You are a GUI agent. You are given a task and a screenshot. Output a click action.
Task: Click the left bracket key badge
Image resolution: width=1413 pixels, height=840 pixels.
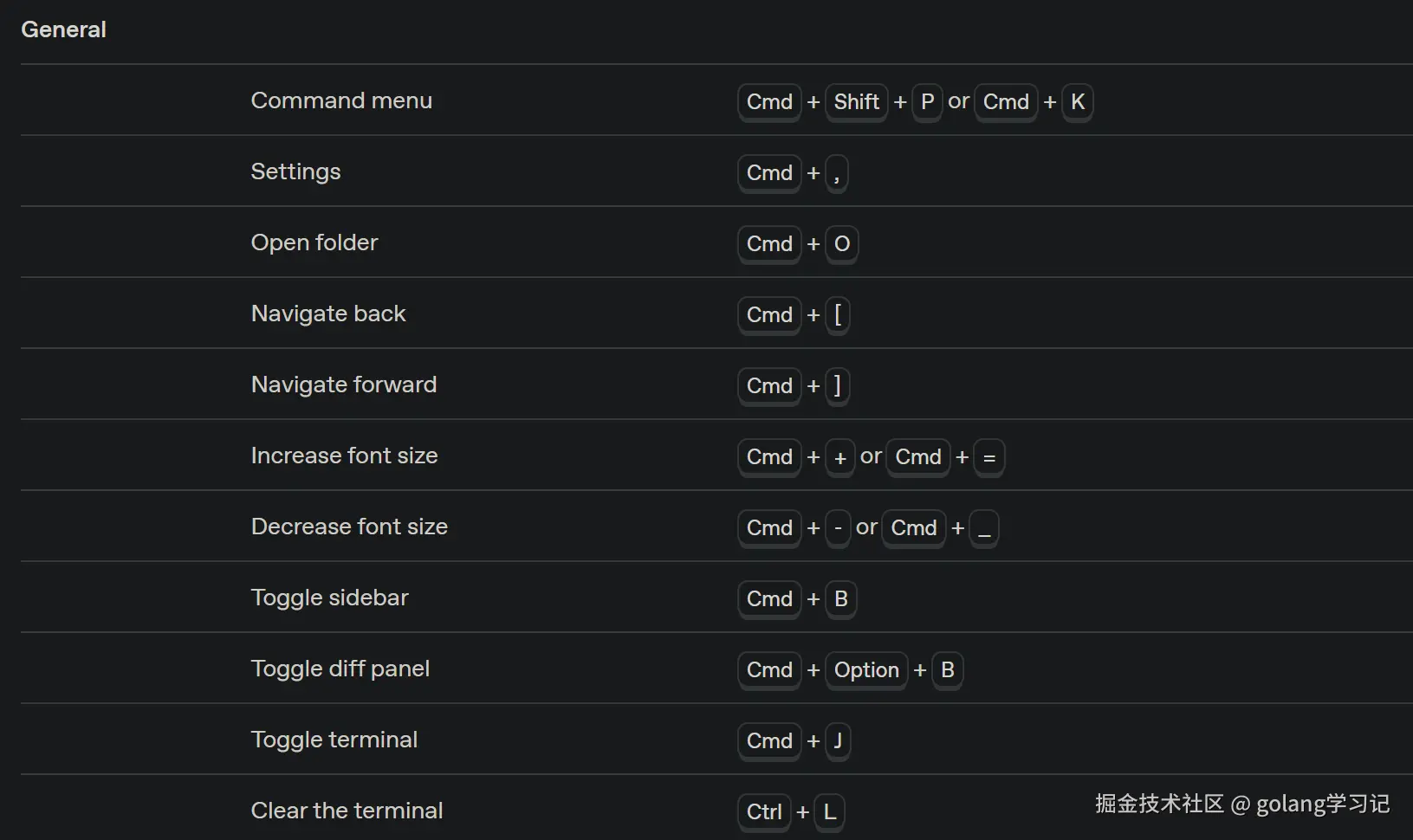tap(838, 315)
